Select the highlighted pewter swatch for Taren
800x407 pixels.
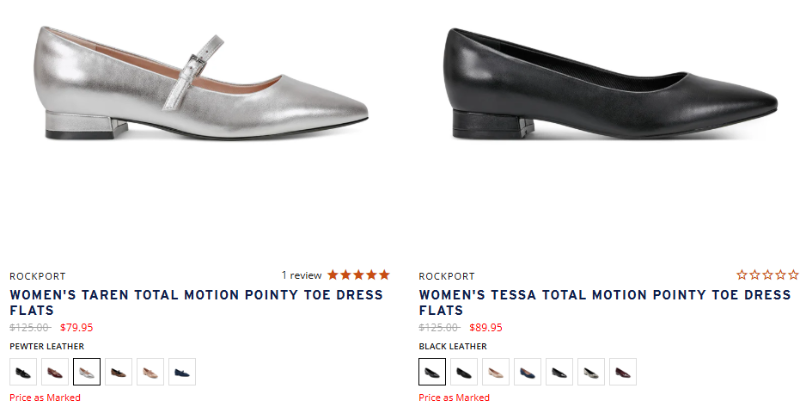point(87,372)
